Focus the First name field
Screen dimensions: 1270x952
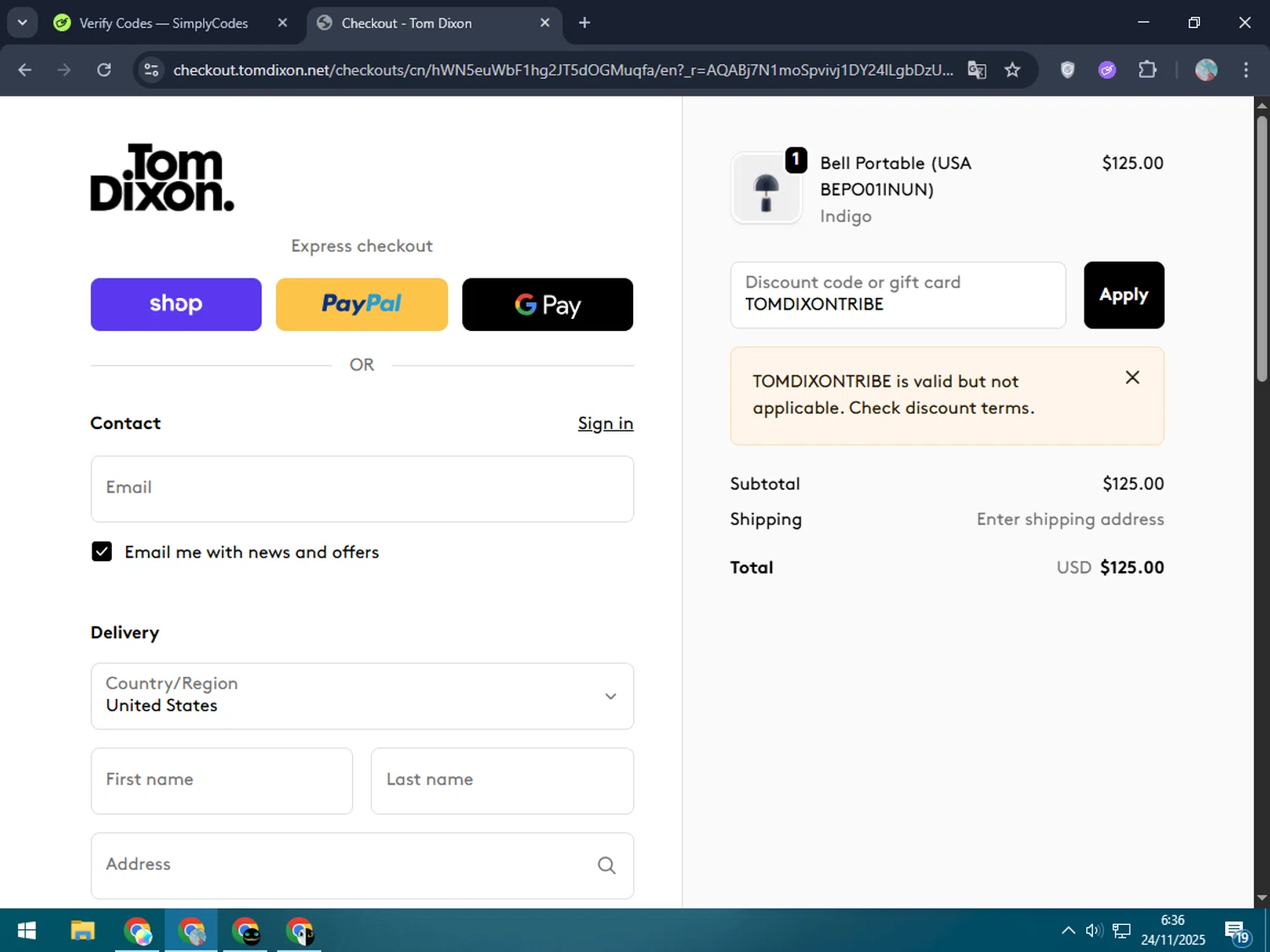pos(222,781)
